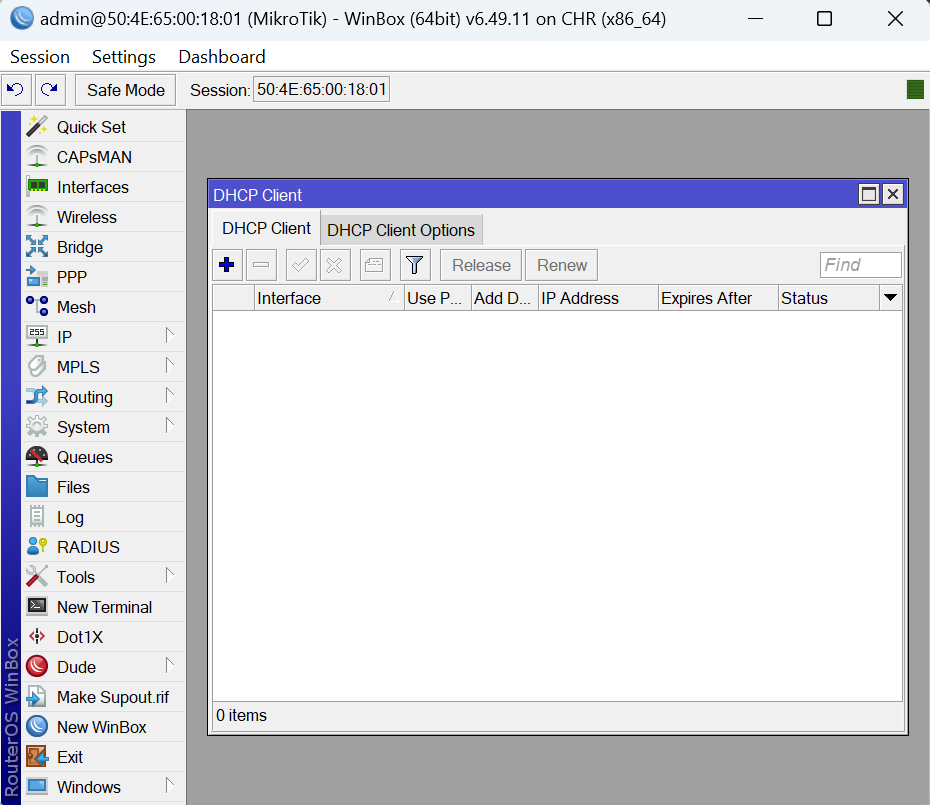Open the Bridge menu
930x805 pixels.
click(x=104, y=247)
